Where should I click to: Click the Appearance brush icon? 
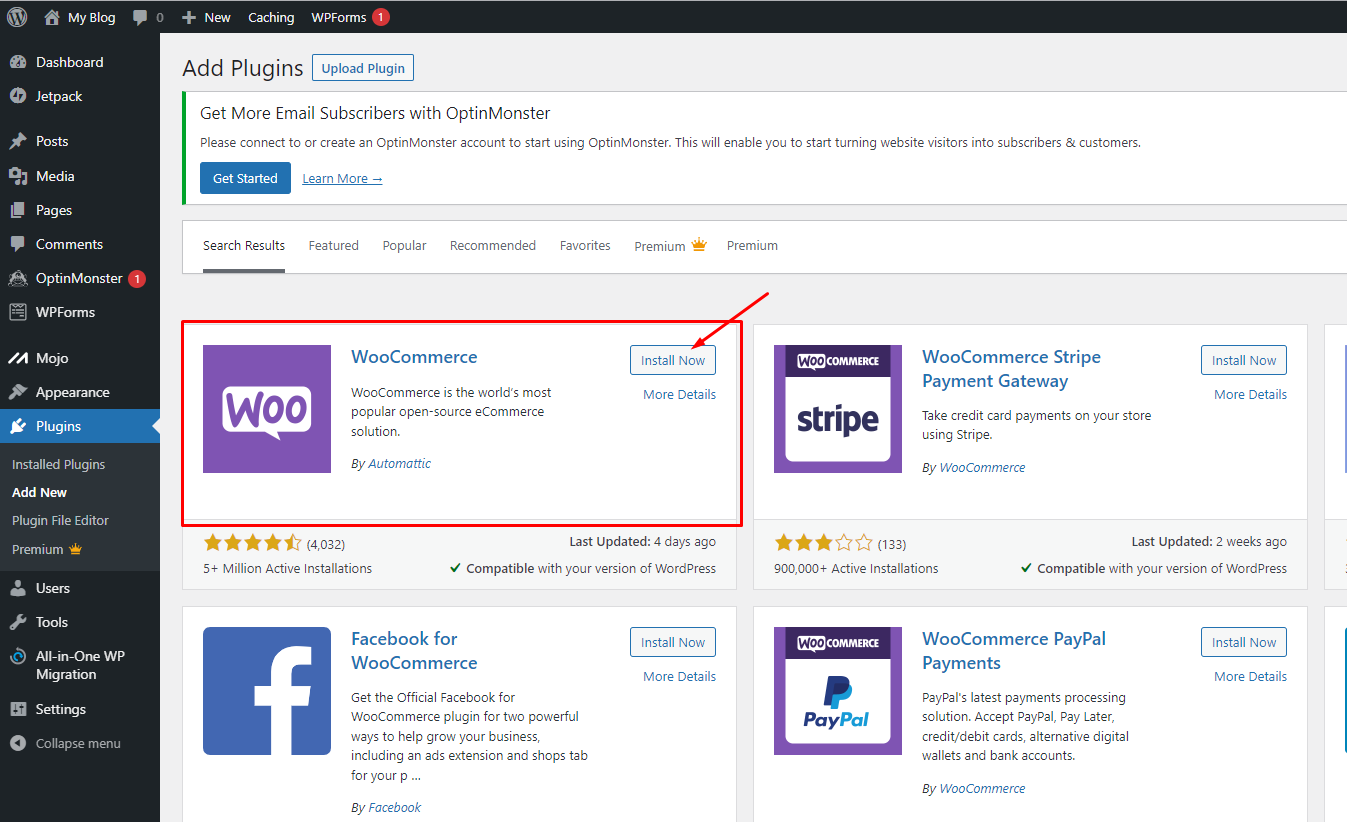tap(18, 392)
